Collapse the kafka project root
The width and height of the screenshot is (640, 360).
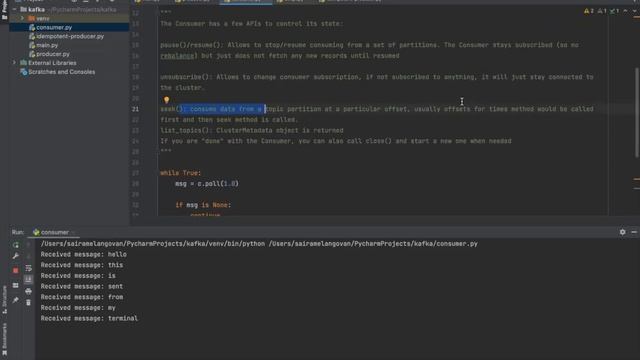(x=15, y=9)
